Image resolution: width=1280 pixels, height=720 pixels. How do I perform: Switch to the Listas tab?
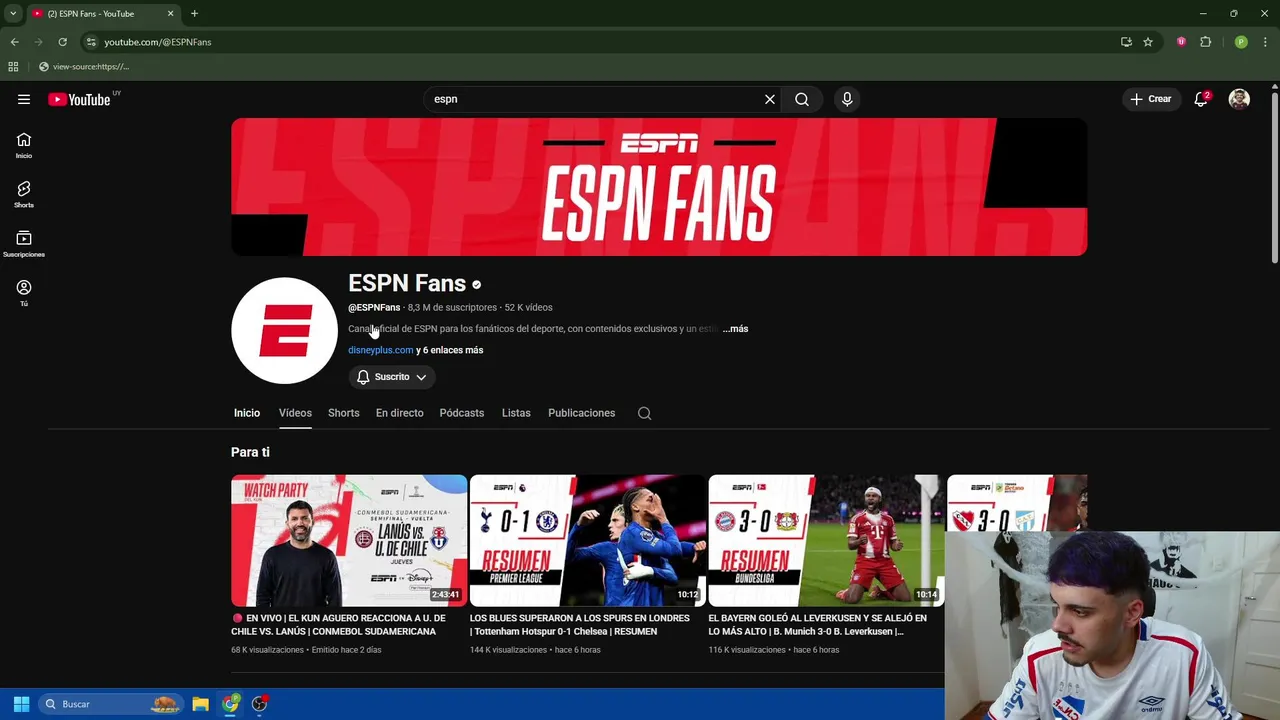[516, 413]
